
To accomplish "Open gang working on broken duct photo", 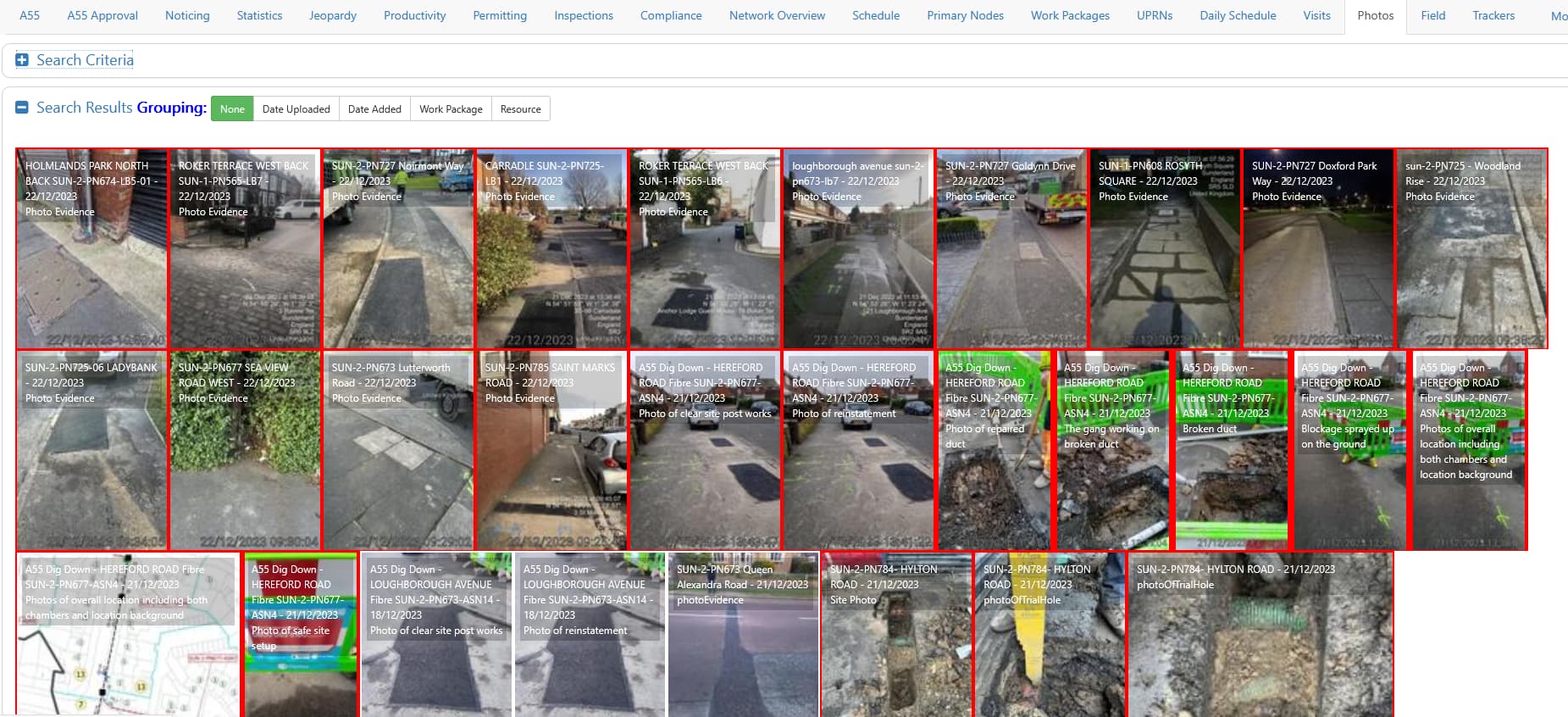I will click(1113, 450).
